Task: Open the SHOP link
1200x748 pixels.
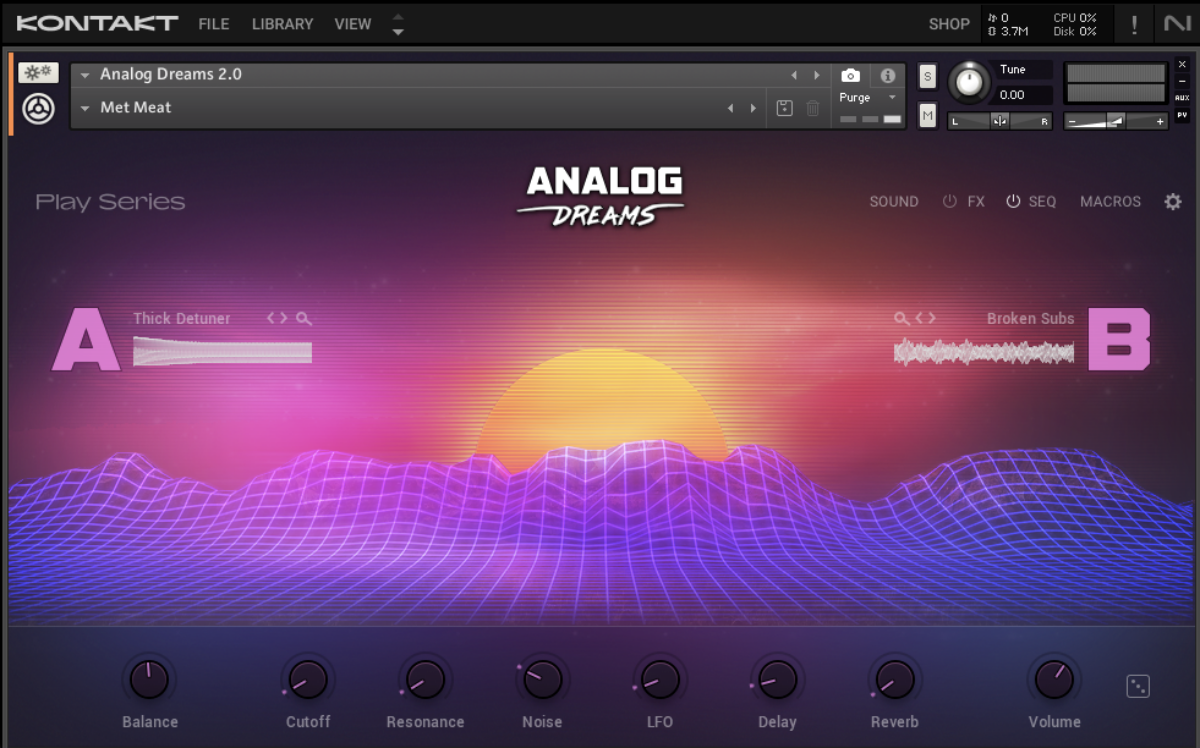Action: pyautogui.click(x=949, y=24)
